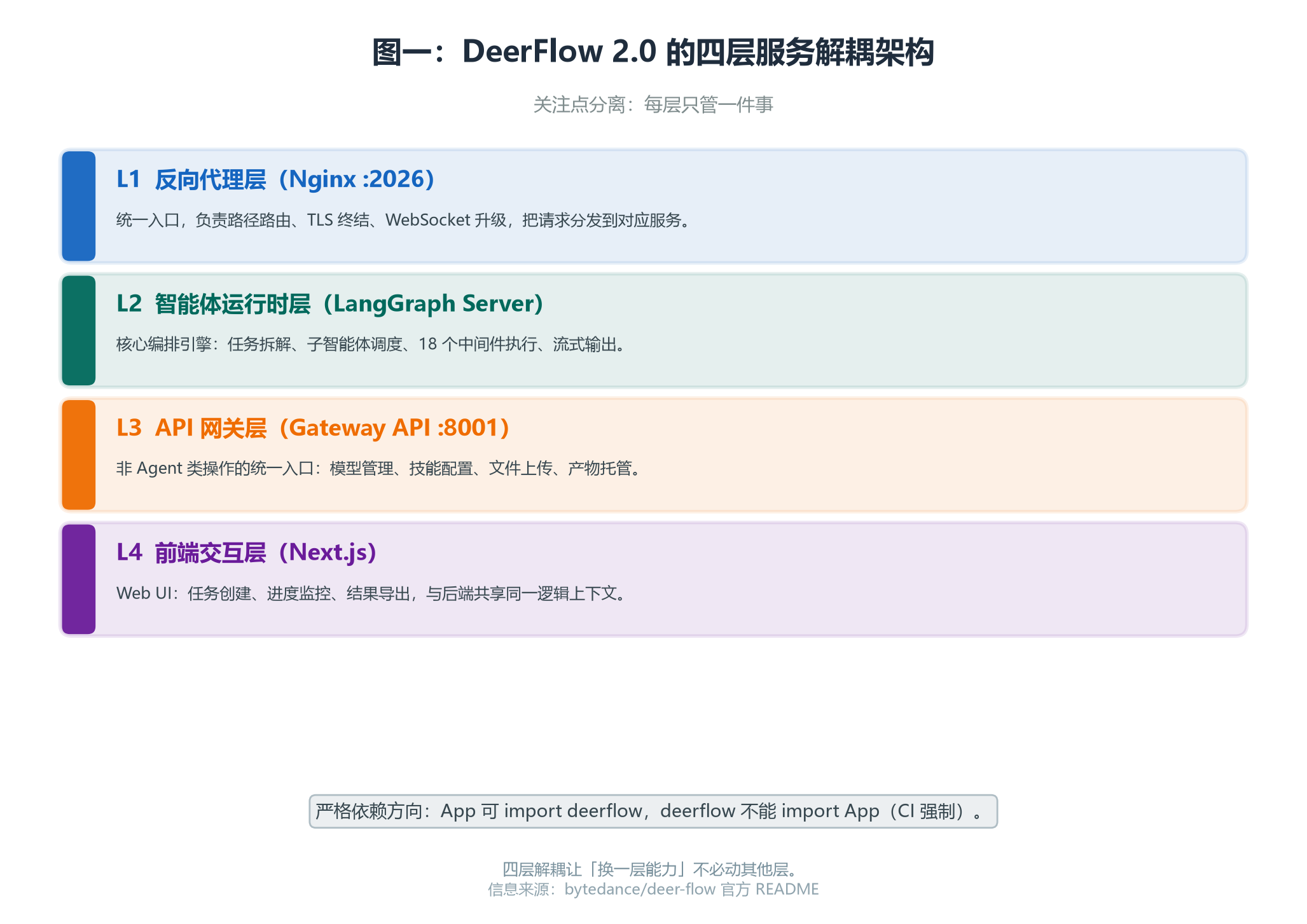Click the L2 description starting with 核心编排引擎
This screenshot has width=1307, height=924.
point(371,344)
